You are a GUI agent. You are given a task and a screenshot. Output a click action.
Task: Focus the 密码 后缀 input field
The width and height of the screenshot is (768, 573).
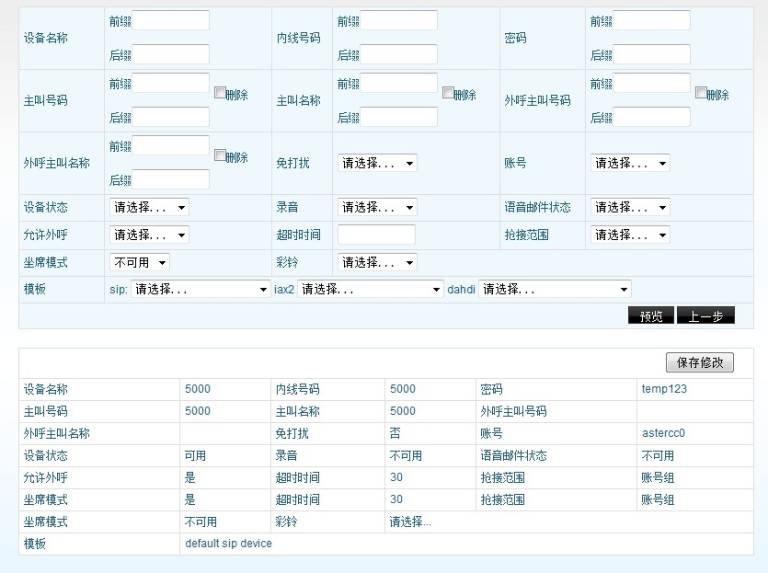651,54
